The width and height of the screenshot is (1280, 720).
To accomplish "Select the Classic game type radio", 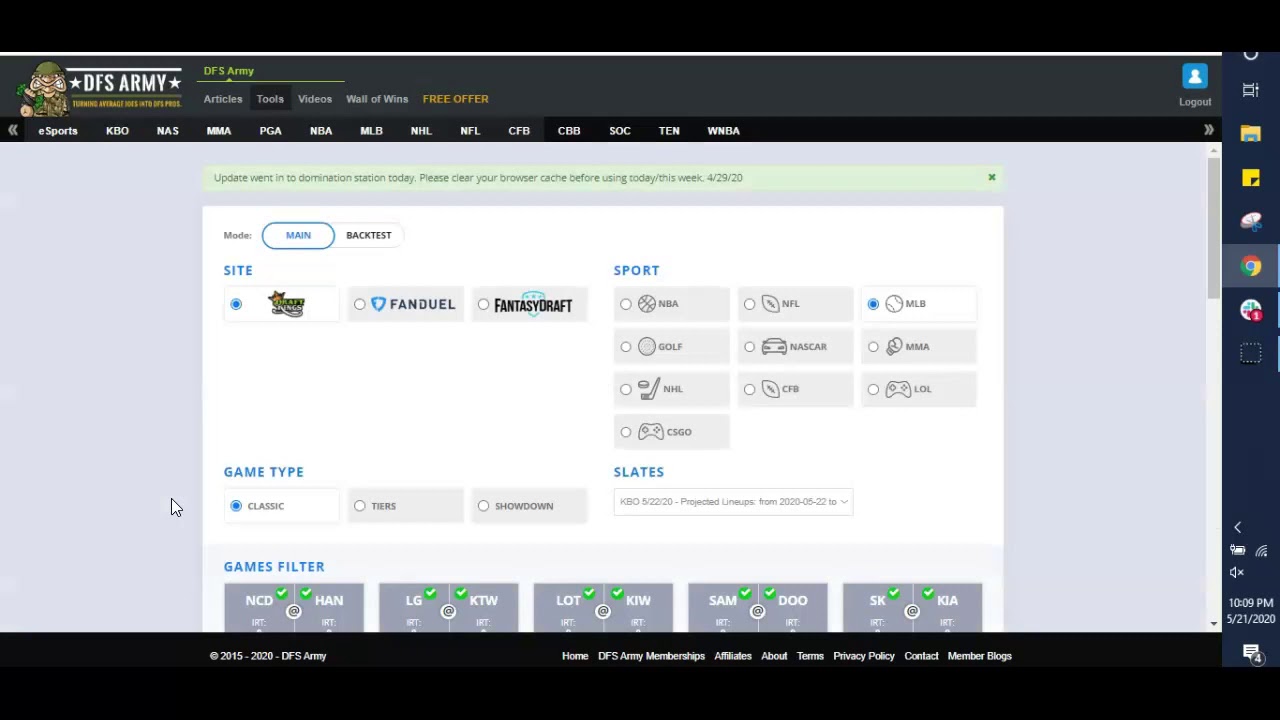I will pyautogui.click(x=236, y=506).
